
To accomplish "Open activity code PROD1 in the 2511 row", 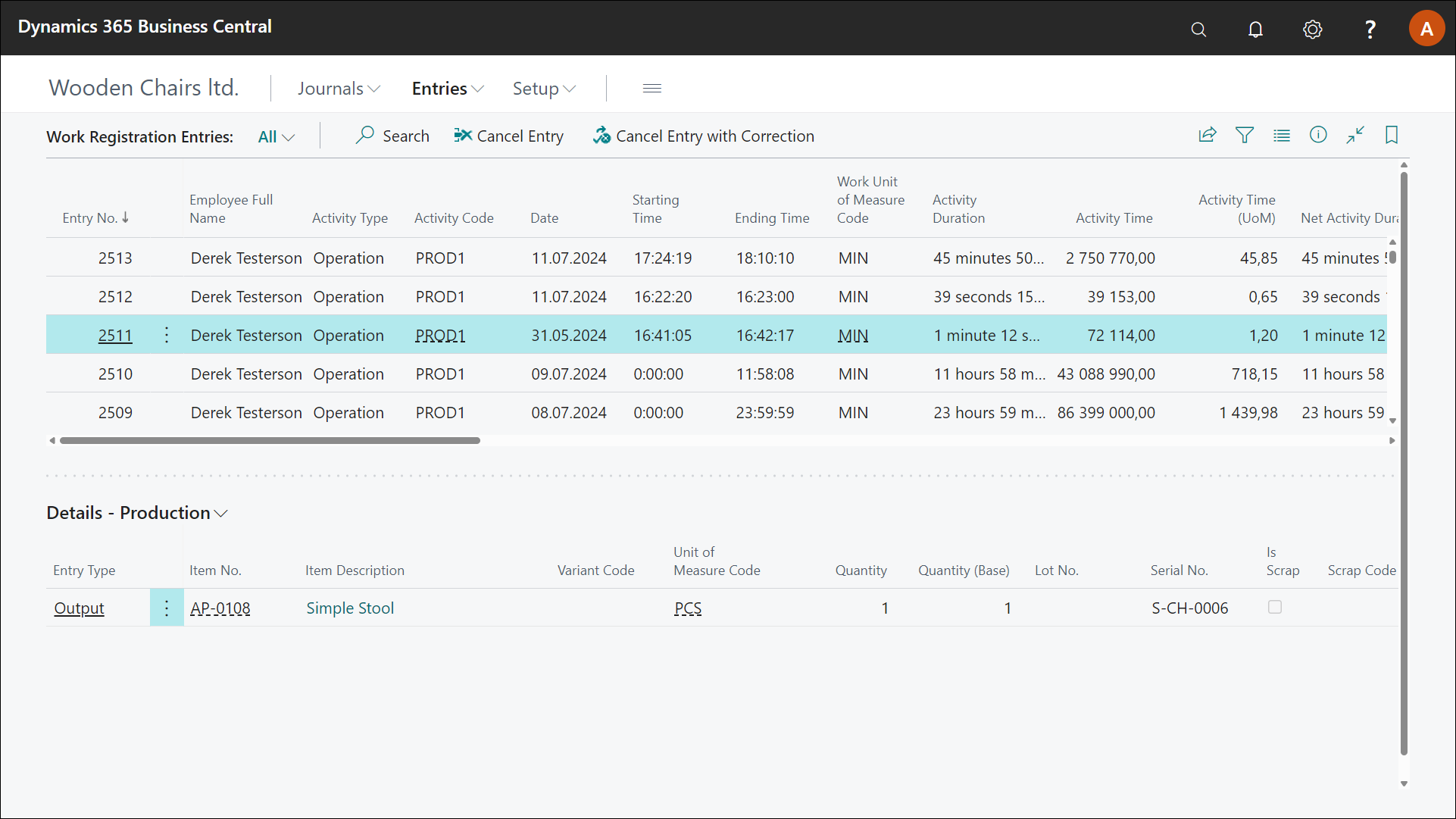I will point(440,336).
